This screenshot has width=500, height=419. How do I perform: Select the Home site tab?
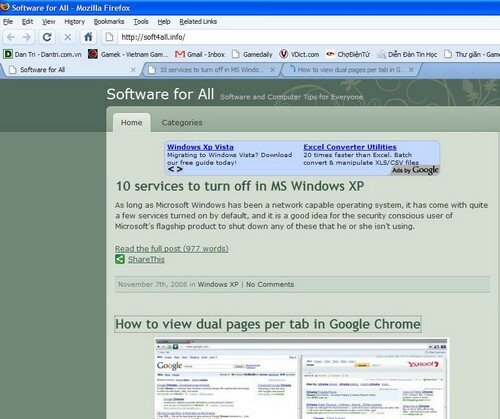132,123
